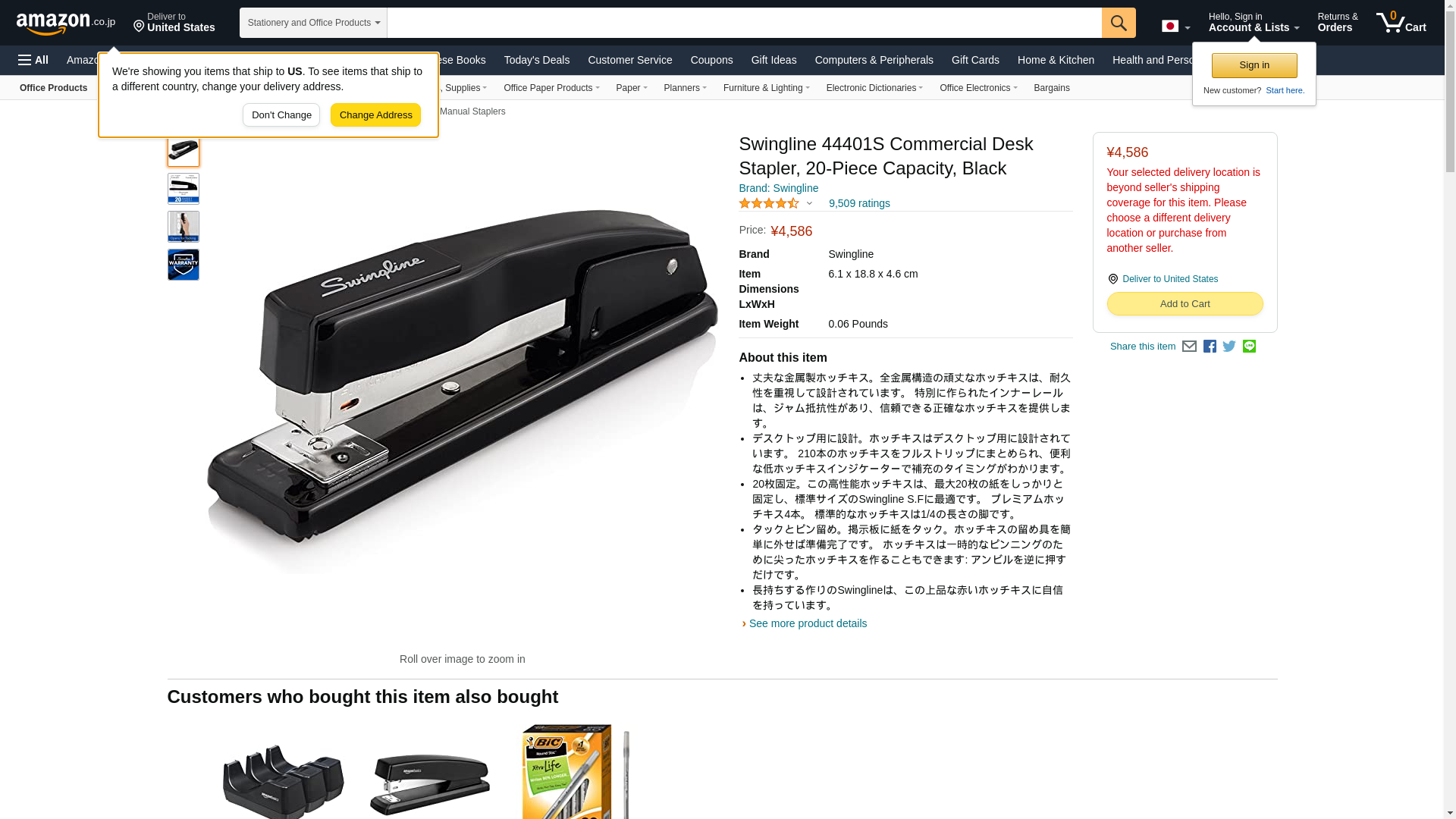Open the Electronic Dictionaries submenu
Image resolution: width=1456 pixels, height=819 pixels.
click(x=874, y=88)
